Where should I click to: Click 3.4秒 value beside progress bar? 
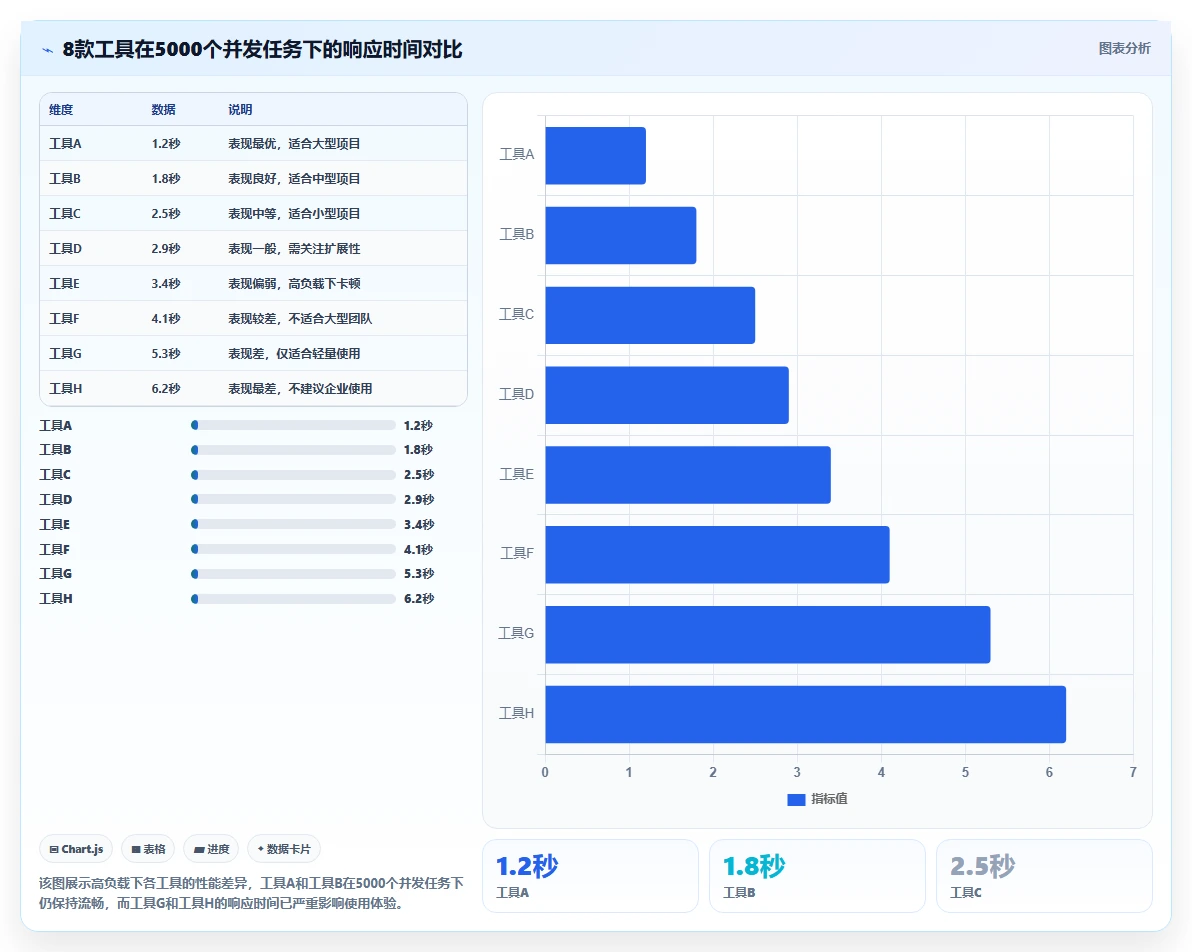point(419,524)
